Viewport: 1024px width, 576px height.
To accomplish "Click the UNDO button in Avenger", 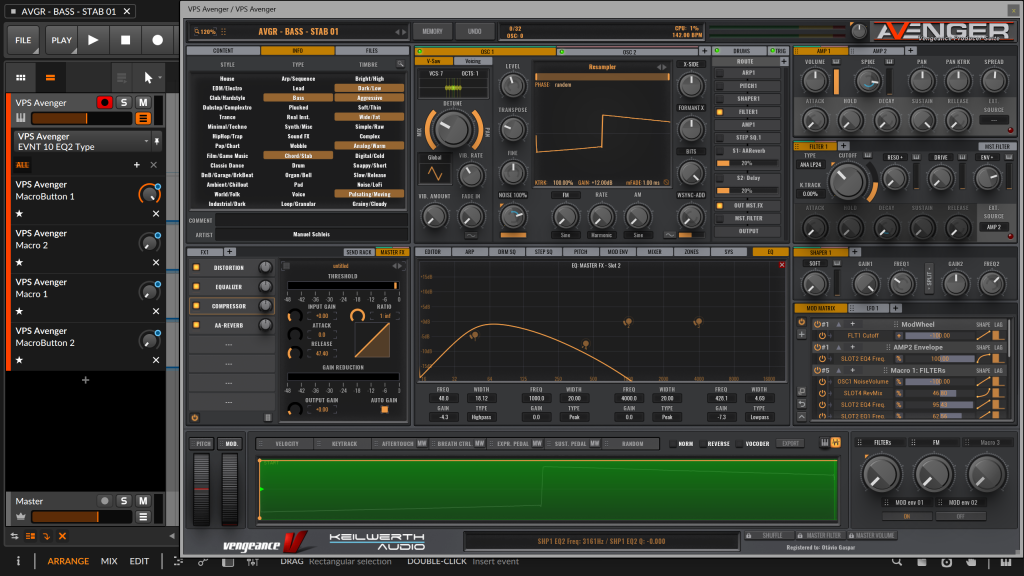I will pos(475,31).
